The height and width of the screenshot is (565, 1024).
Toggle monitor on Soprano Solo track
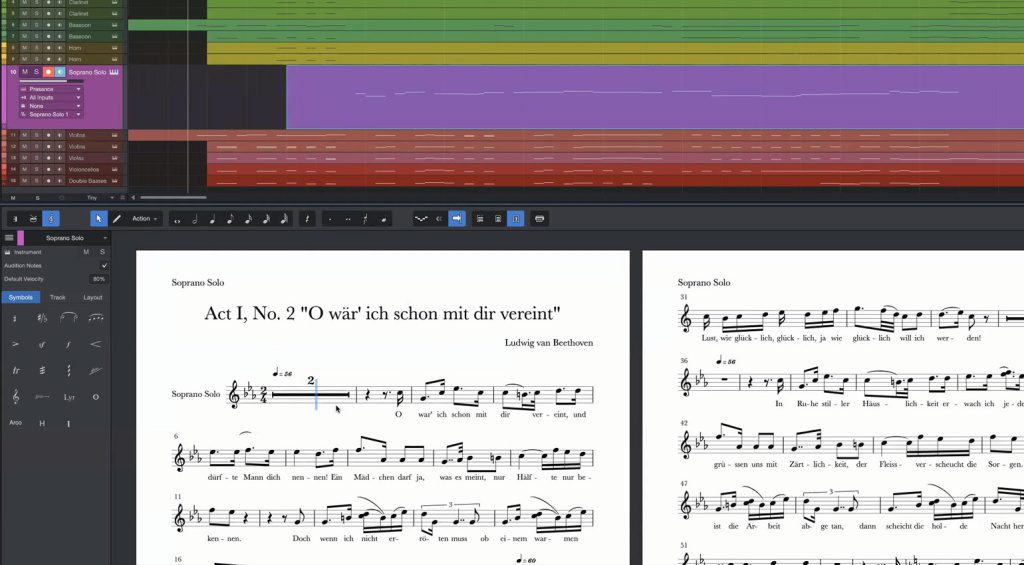tap(59, 72)
